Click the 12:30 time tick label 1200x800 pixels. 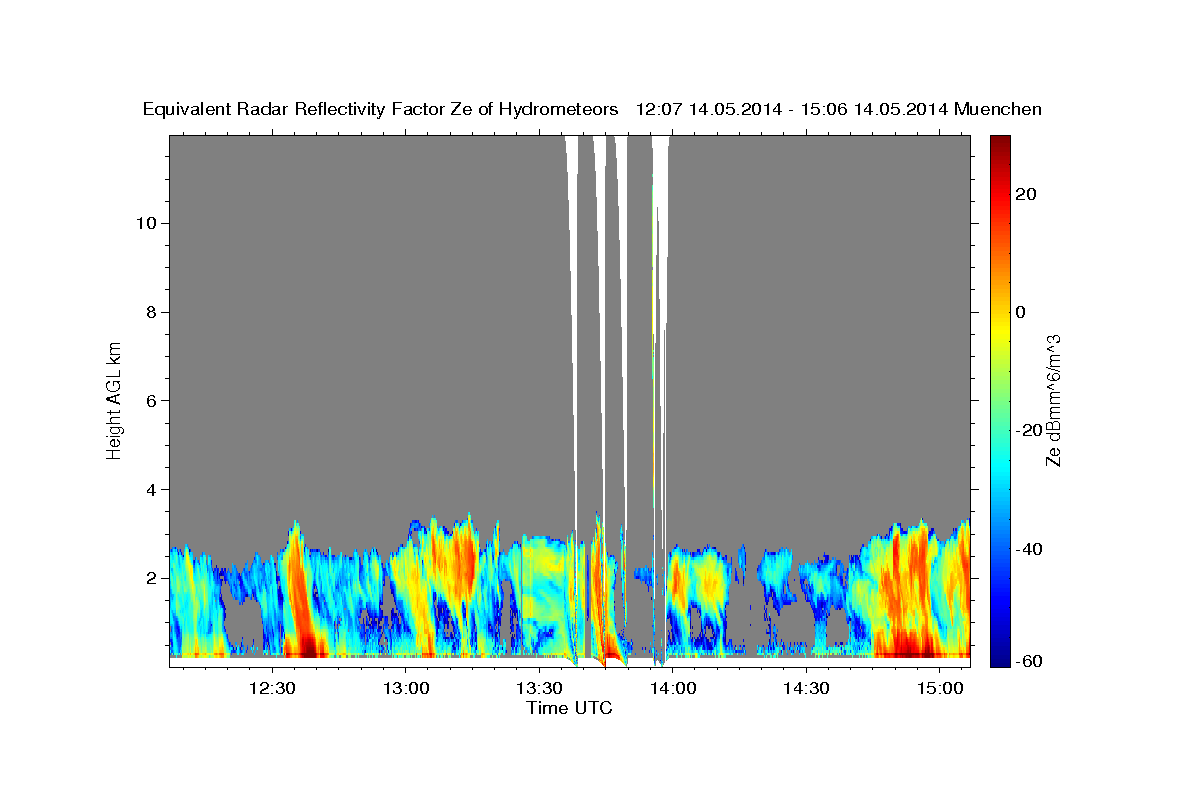(x=271, y=688)
